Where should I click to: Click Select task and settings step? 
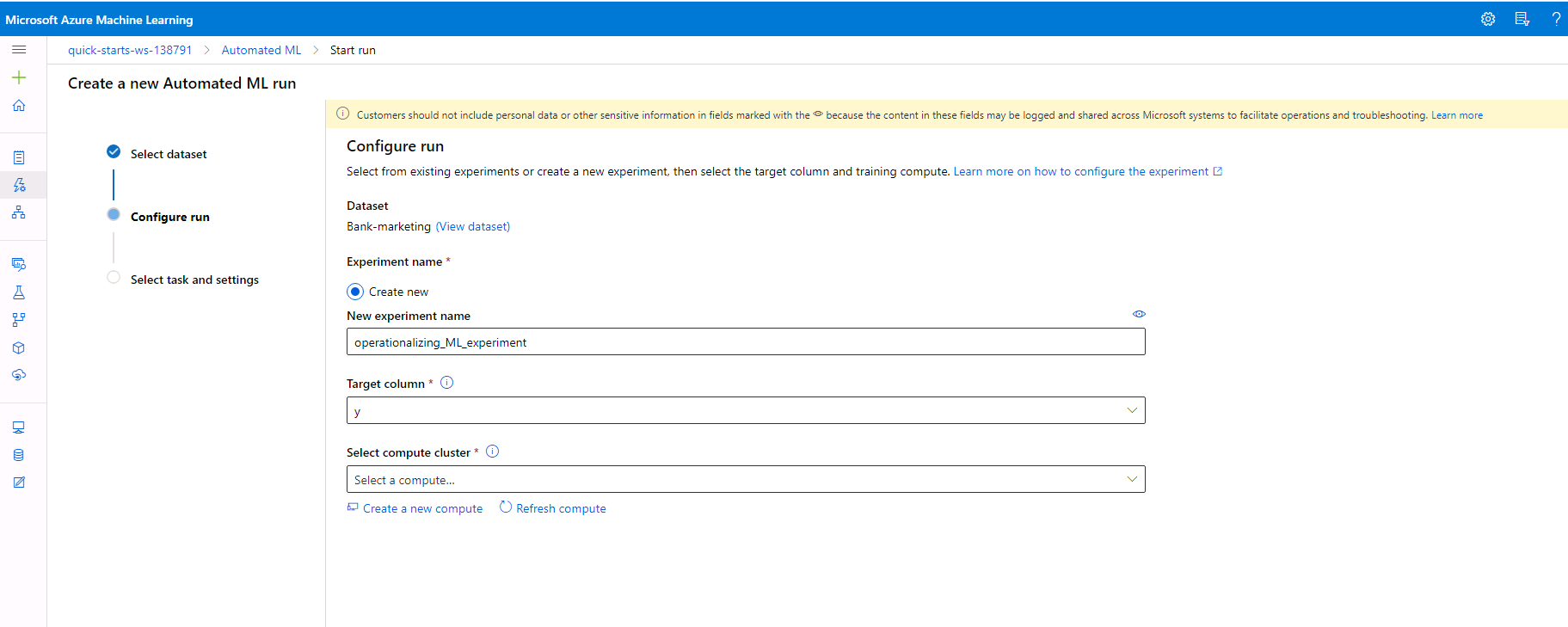point(194,280)
